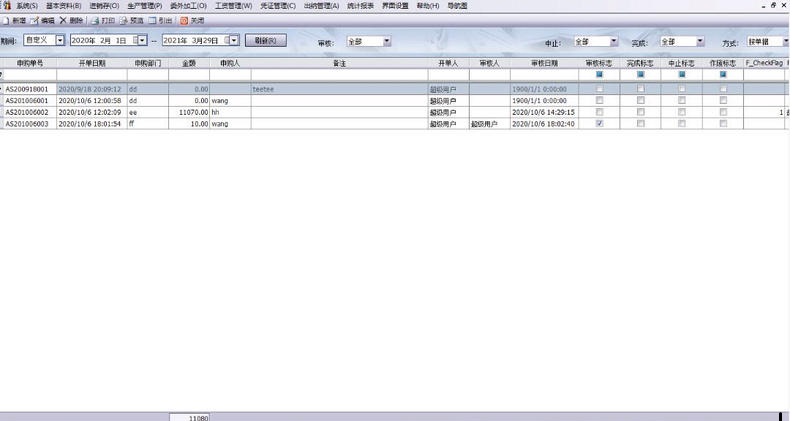Click the date cell 2020/10/6 12:02:09

[x=92, y=112]
